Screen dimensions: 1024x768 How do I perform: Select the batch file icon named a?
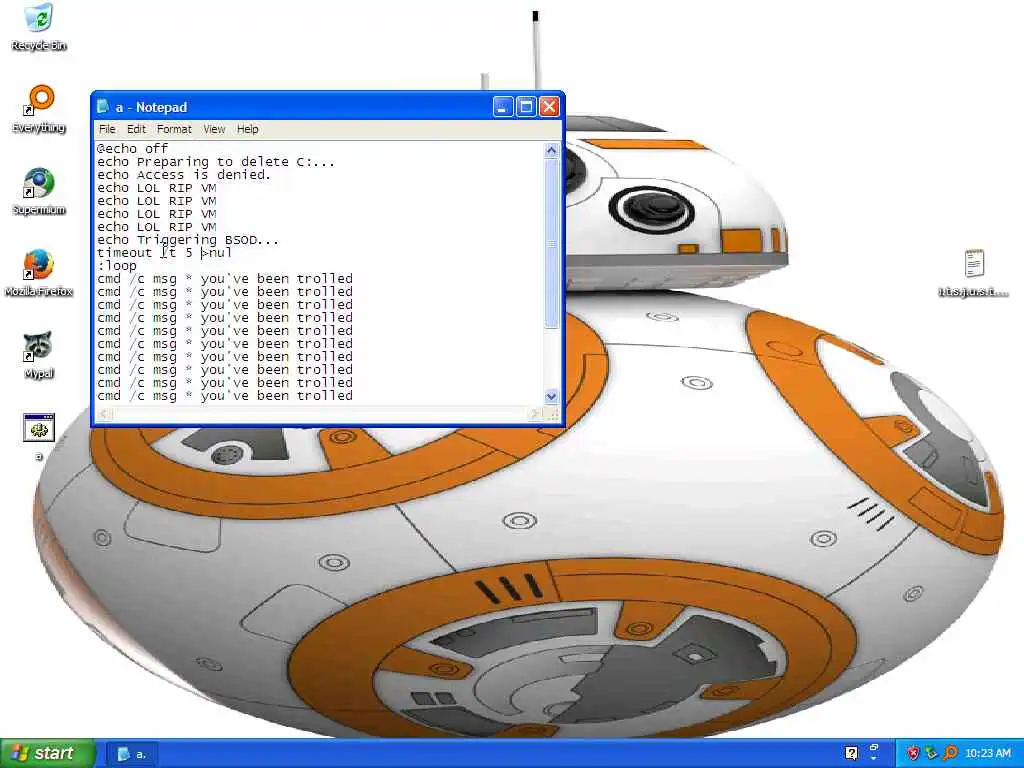point(39,436)
